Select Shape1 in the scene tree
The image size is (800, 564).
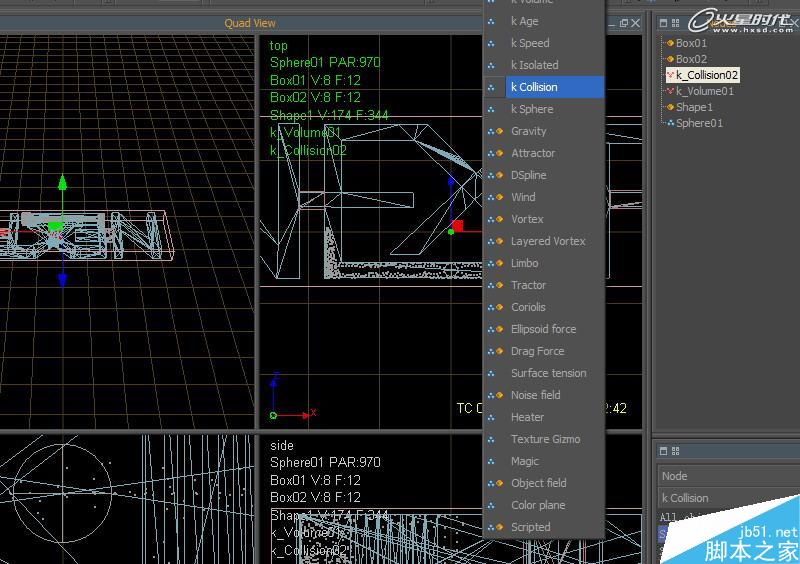[694, 107]
